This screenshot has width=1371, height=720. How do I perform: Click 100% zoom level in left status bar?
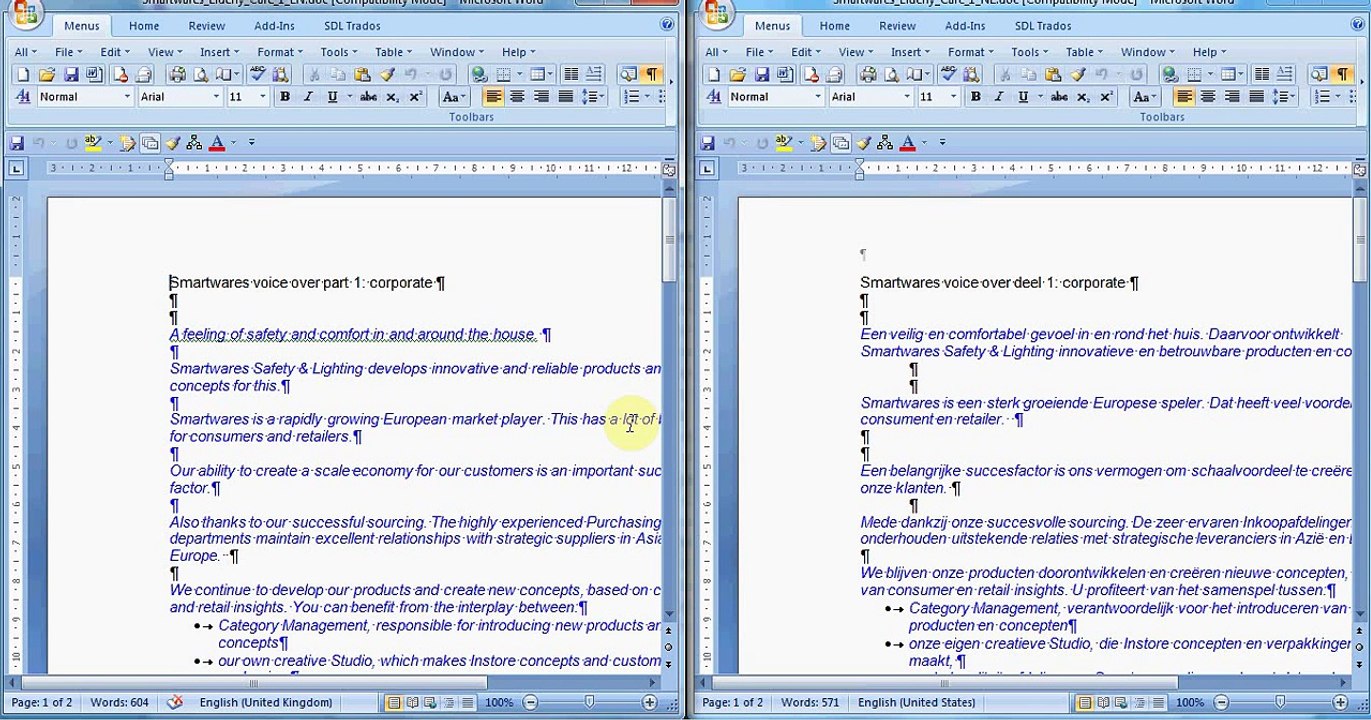498,703
